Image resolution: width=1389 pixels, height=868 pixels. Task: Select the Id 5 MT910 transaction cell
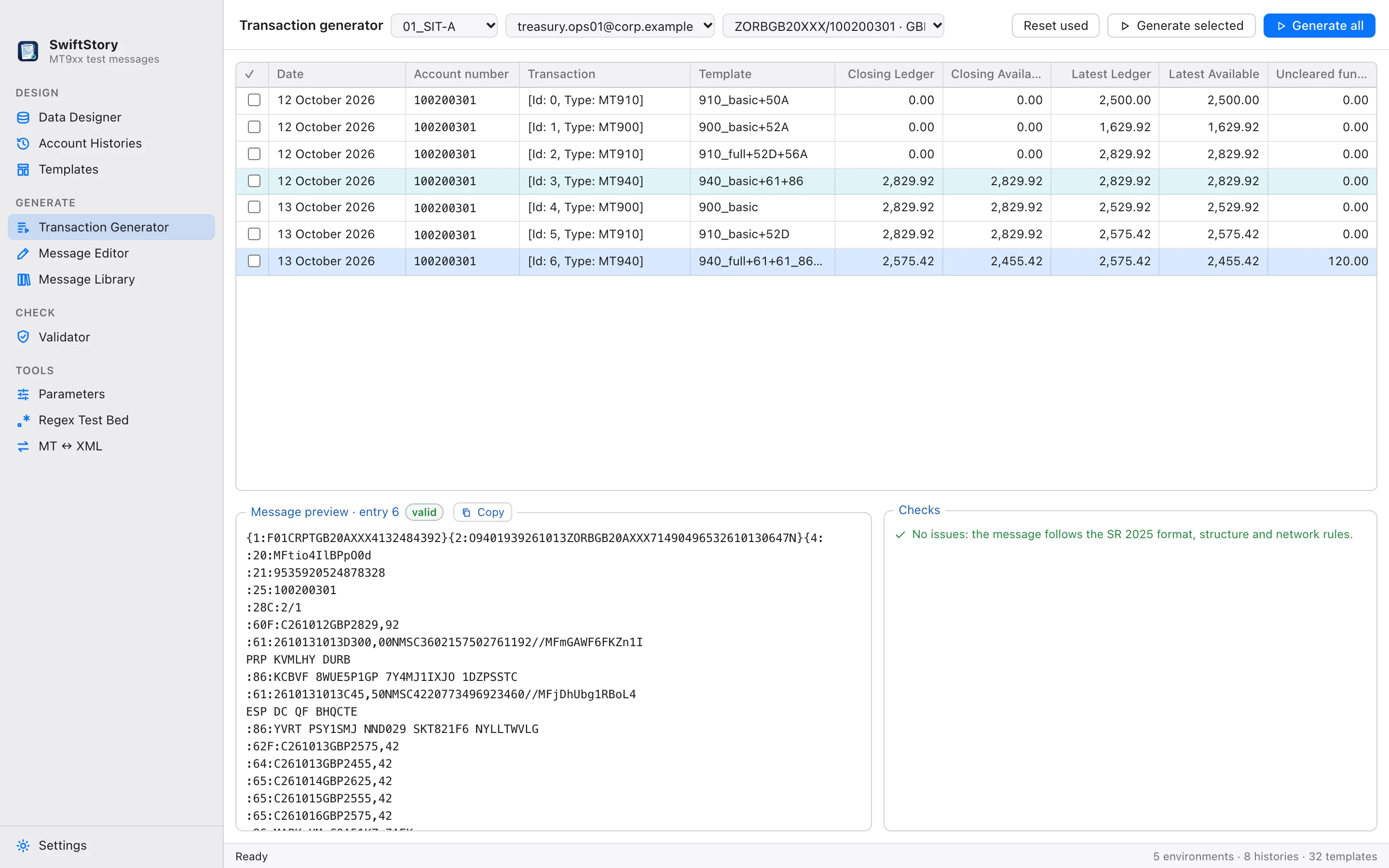pyautogui.click(x=604, y=234)
